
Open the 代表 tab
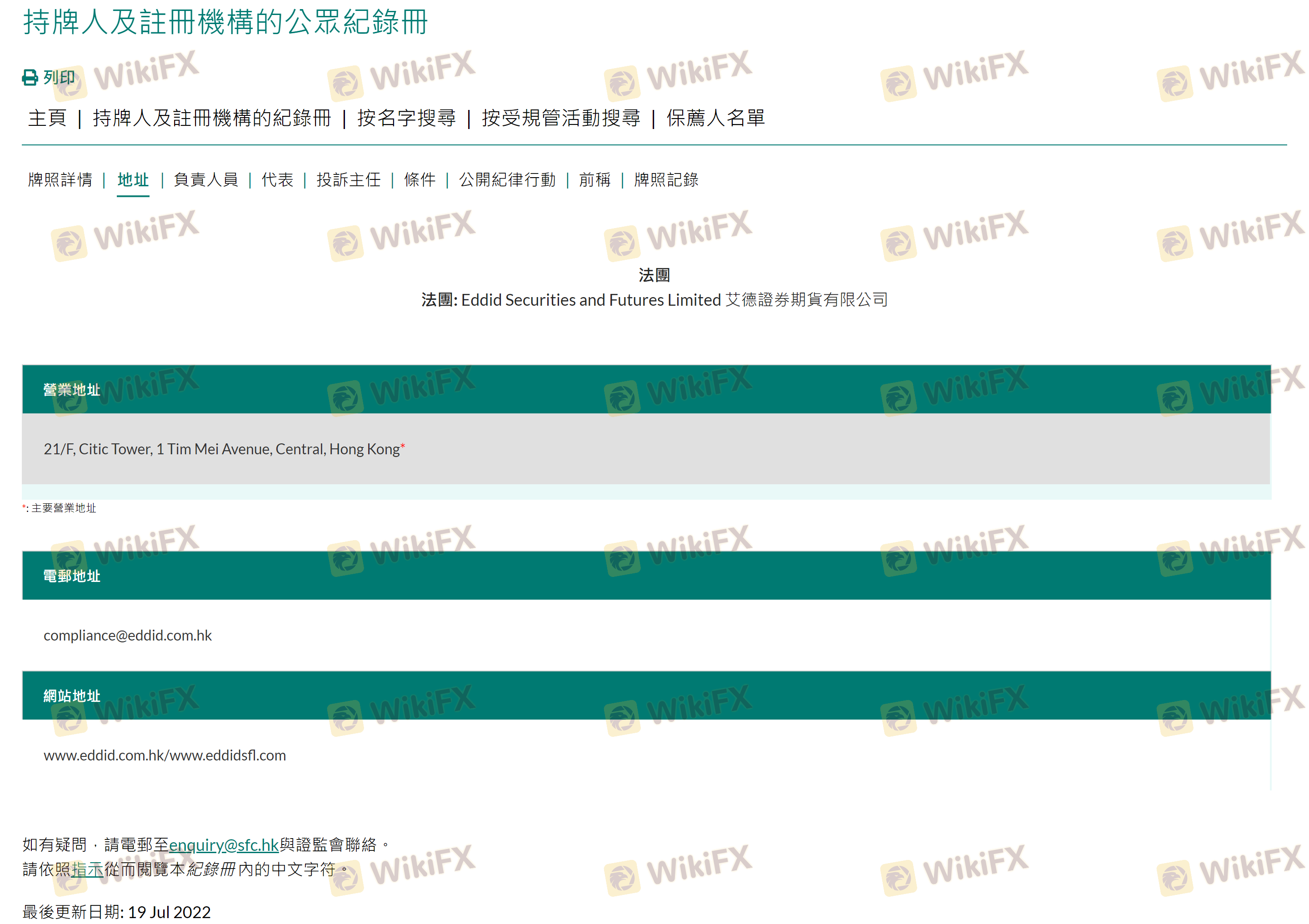277,180
